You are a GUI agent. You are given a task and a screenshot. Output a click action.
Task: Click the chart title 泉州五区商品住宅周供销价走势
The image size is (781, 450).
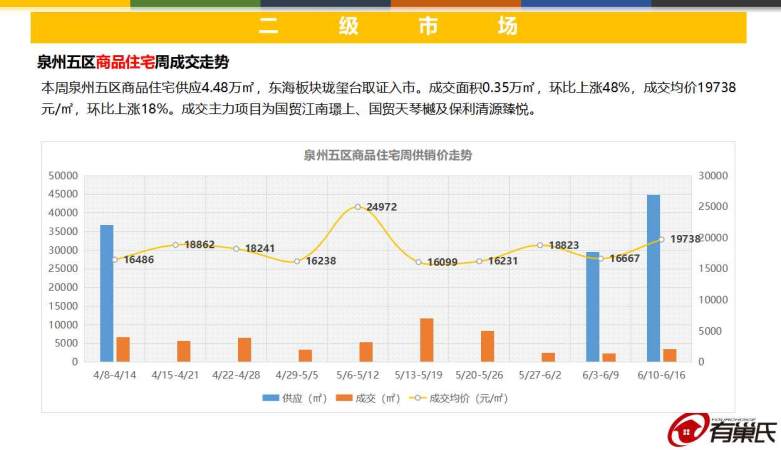[x=388, y=155]
